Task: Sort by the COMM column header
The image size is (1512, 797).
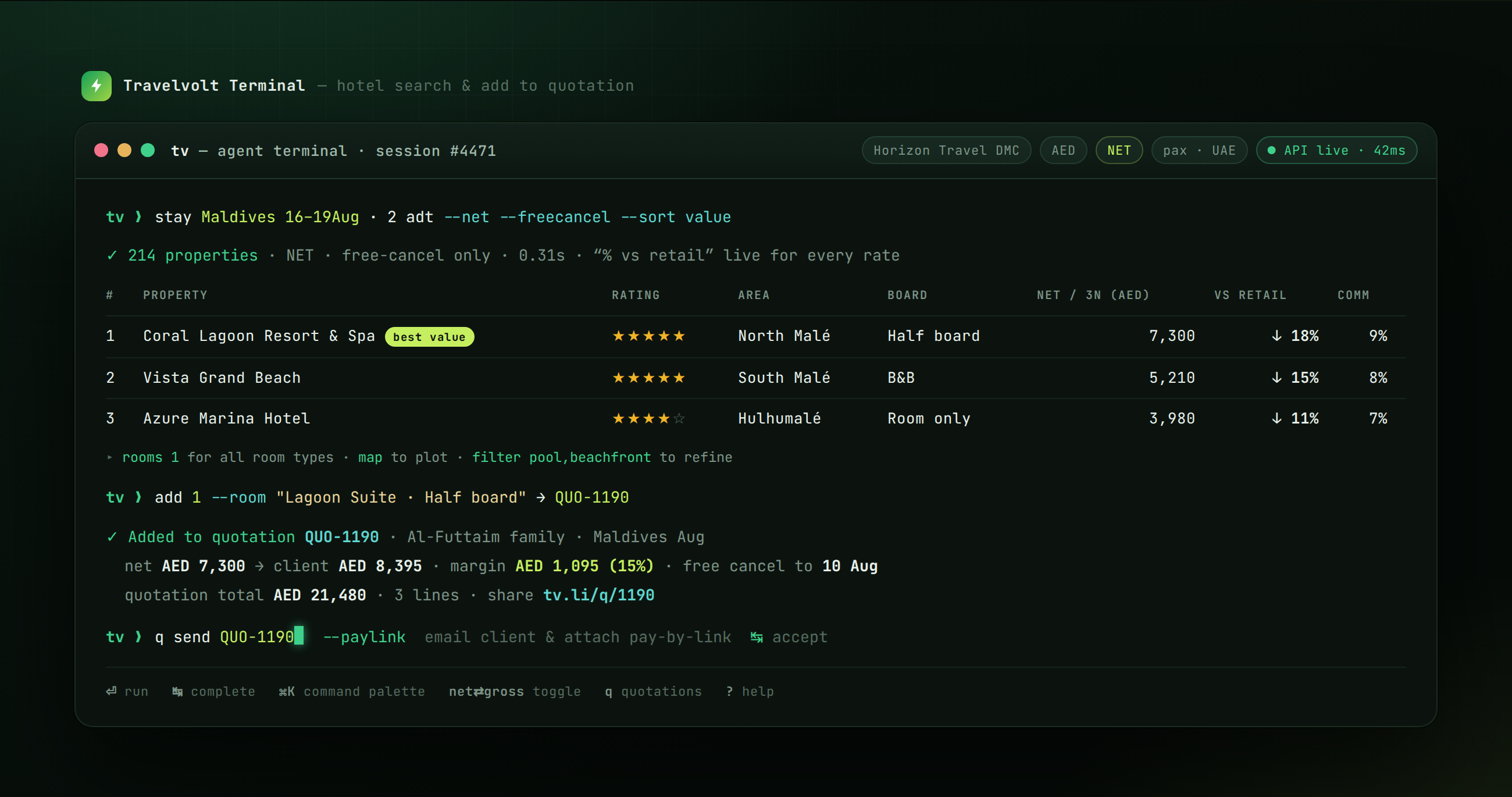Action: (1353, 295)
